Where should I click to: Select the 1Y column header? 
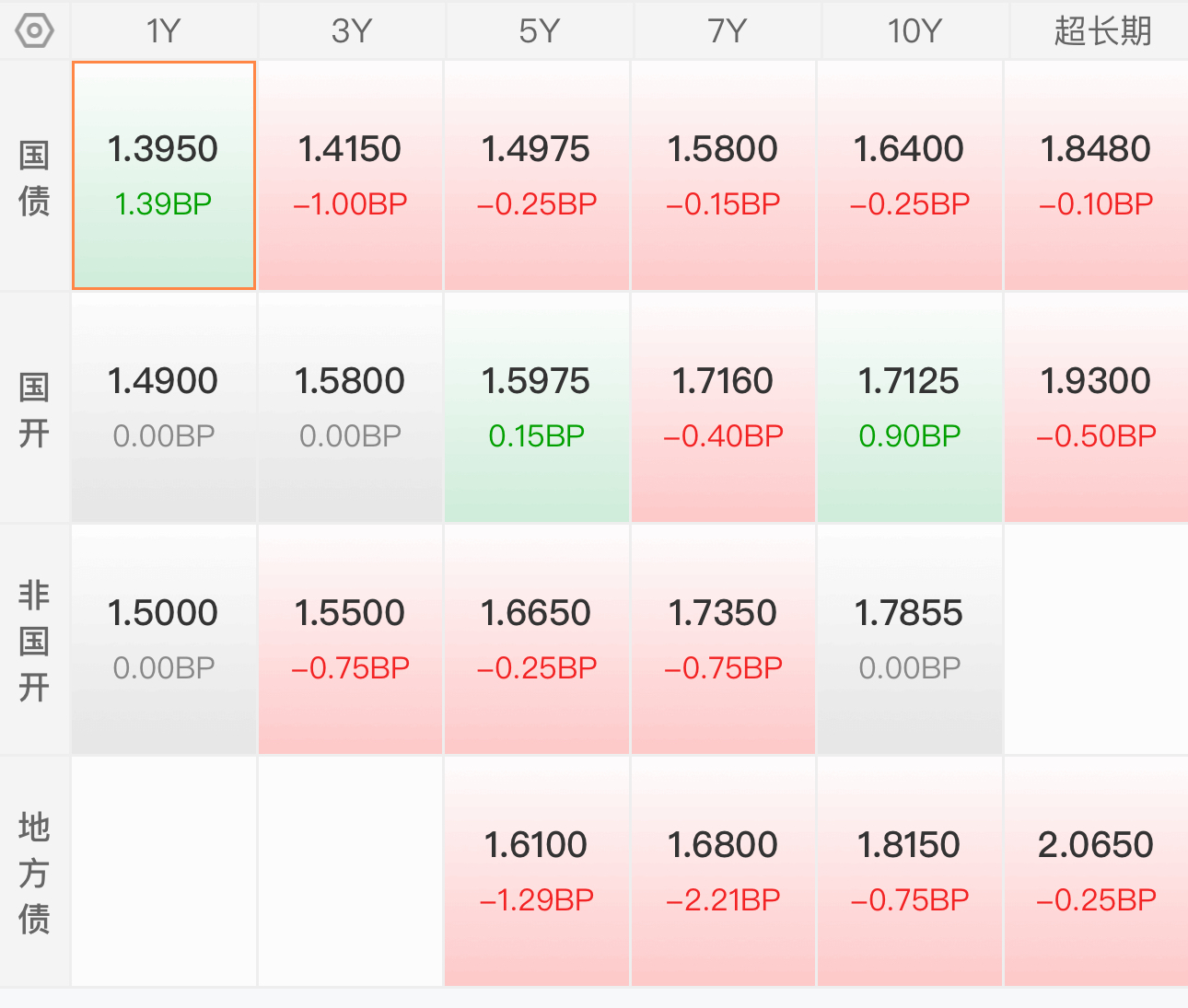[x=164, y=31]
